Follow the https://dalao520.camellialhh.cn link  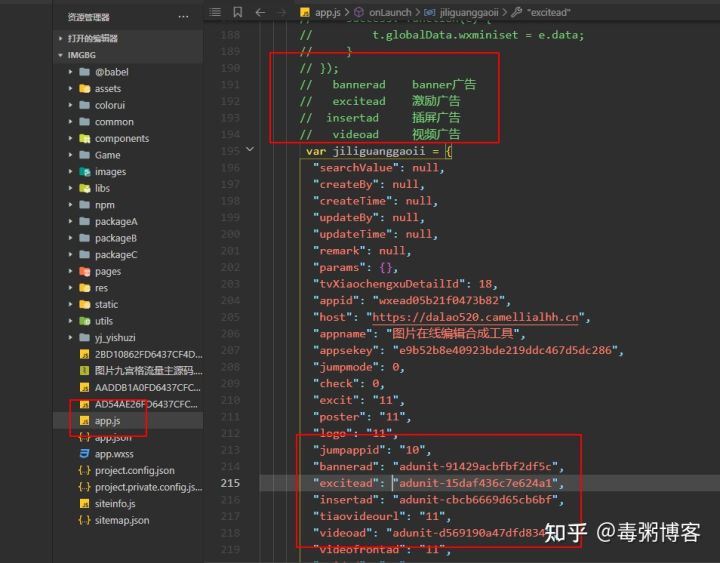(475, 317)
